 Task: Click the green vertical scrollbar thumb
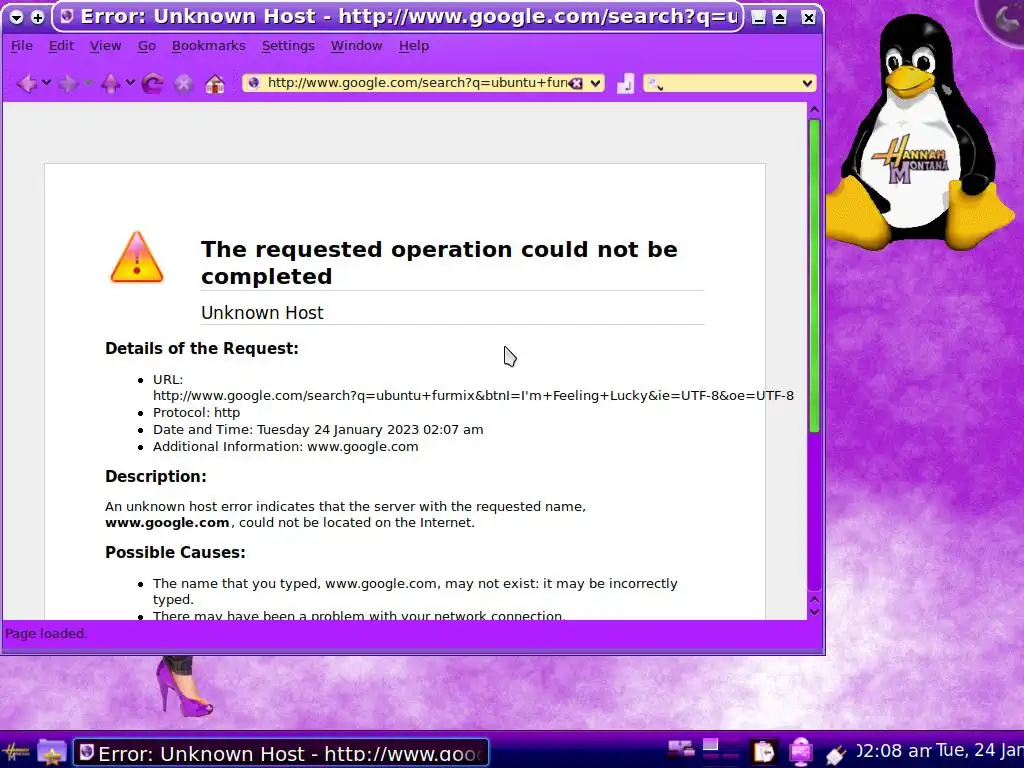(x=814, y=276)
